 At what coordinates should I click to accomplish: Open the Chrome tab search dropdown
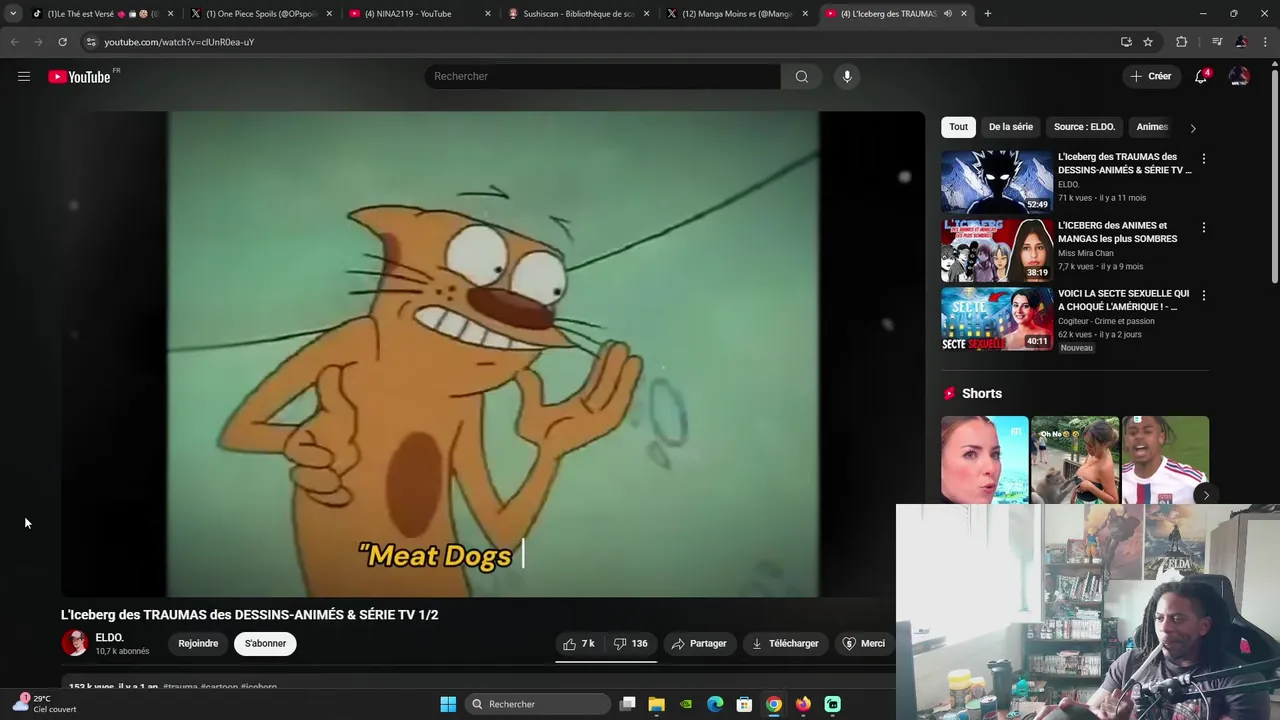(12, 14)
